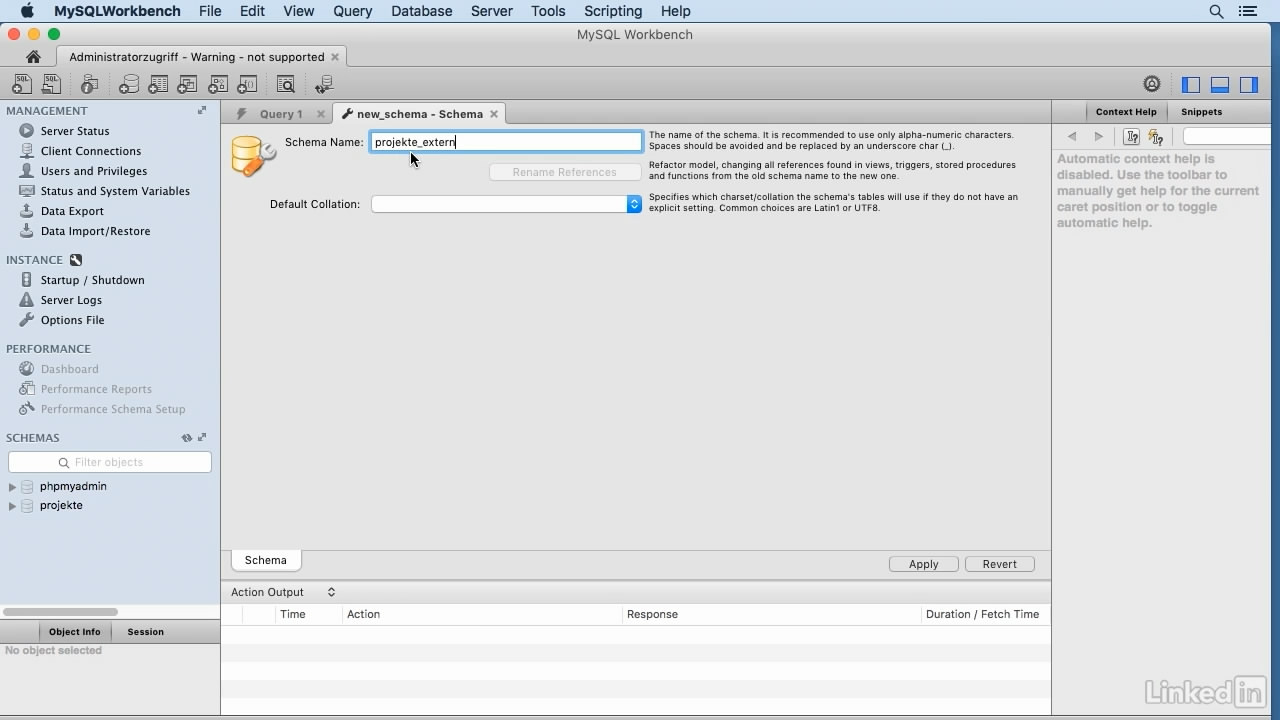Toggle the left sidebar visibility
The image size is (1280, 720).
pos(1190,85)
